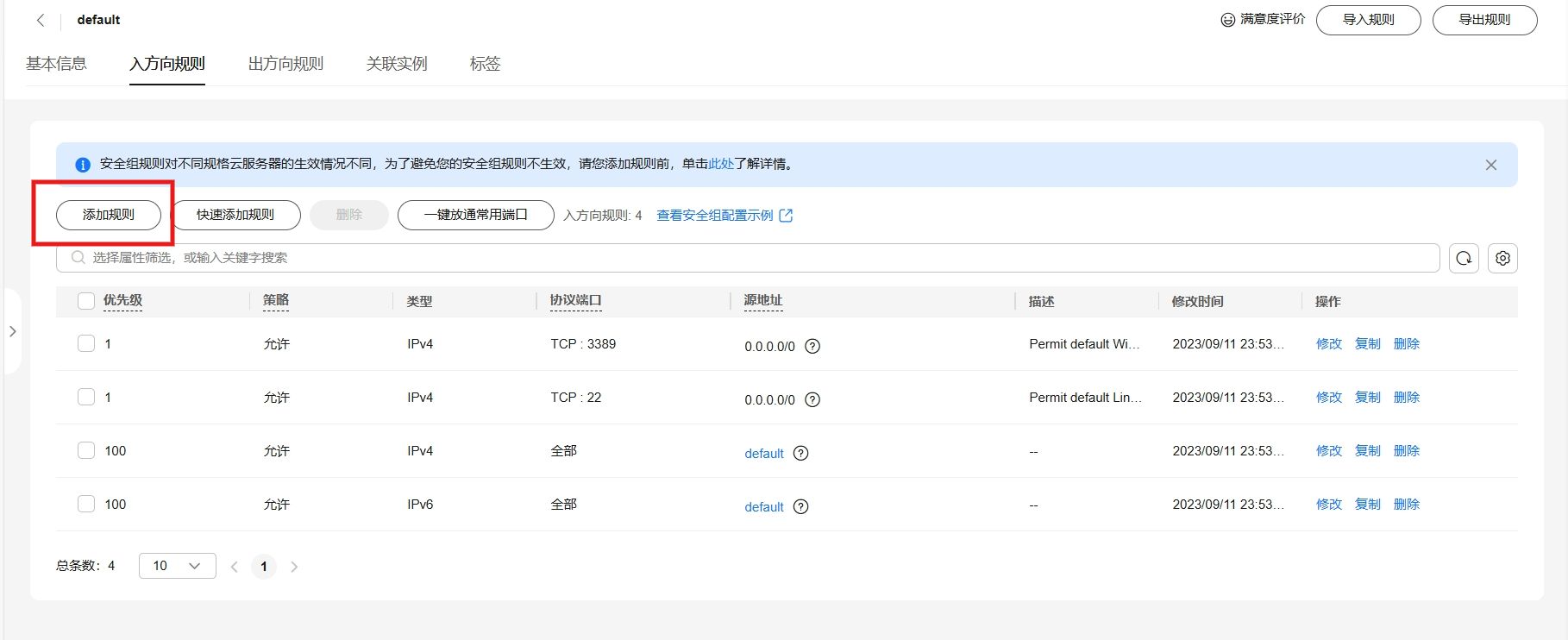Click help icon next to TCP 3389 source address
Image resolution: width=1568 pixels, height=640 pixels.
[812, 346]
